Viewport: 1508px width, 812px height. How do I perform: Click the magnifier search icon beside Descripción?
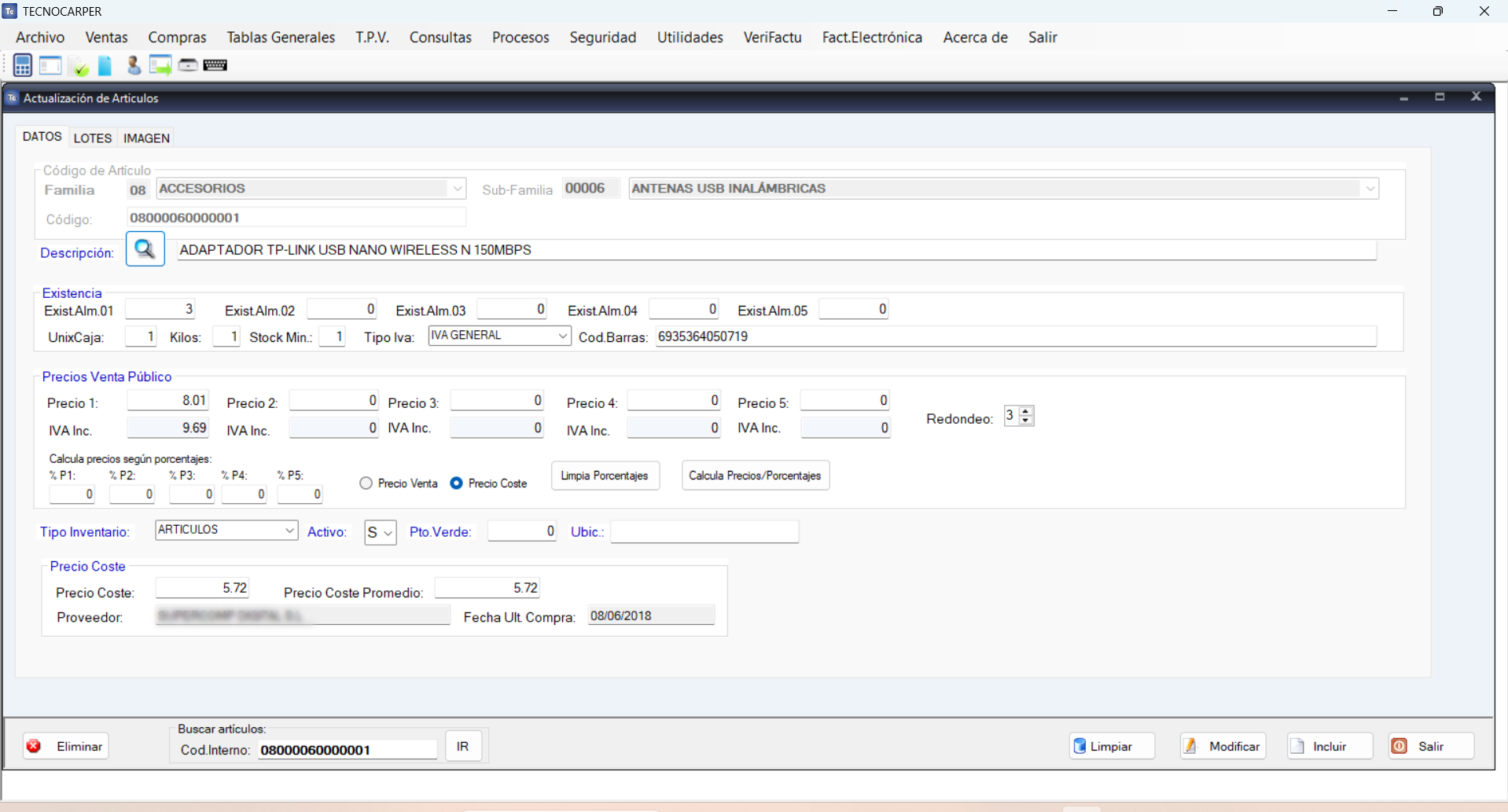pyautogui.click(x=145, y=249)
